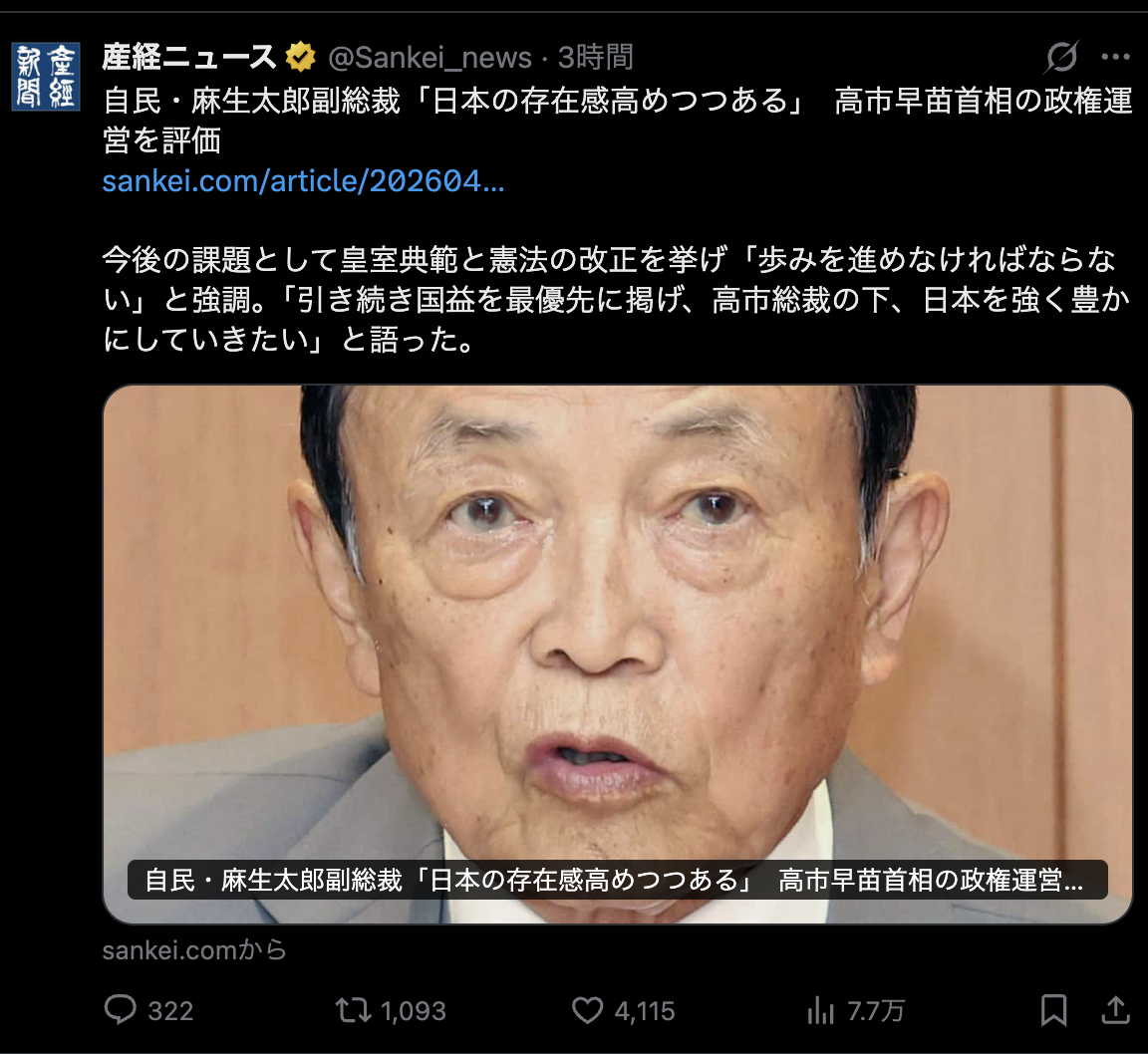Click the post body text paragraph
Viewport: 1148px width, 1054px height.
coord(617,300)
